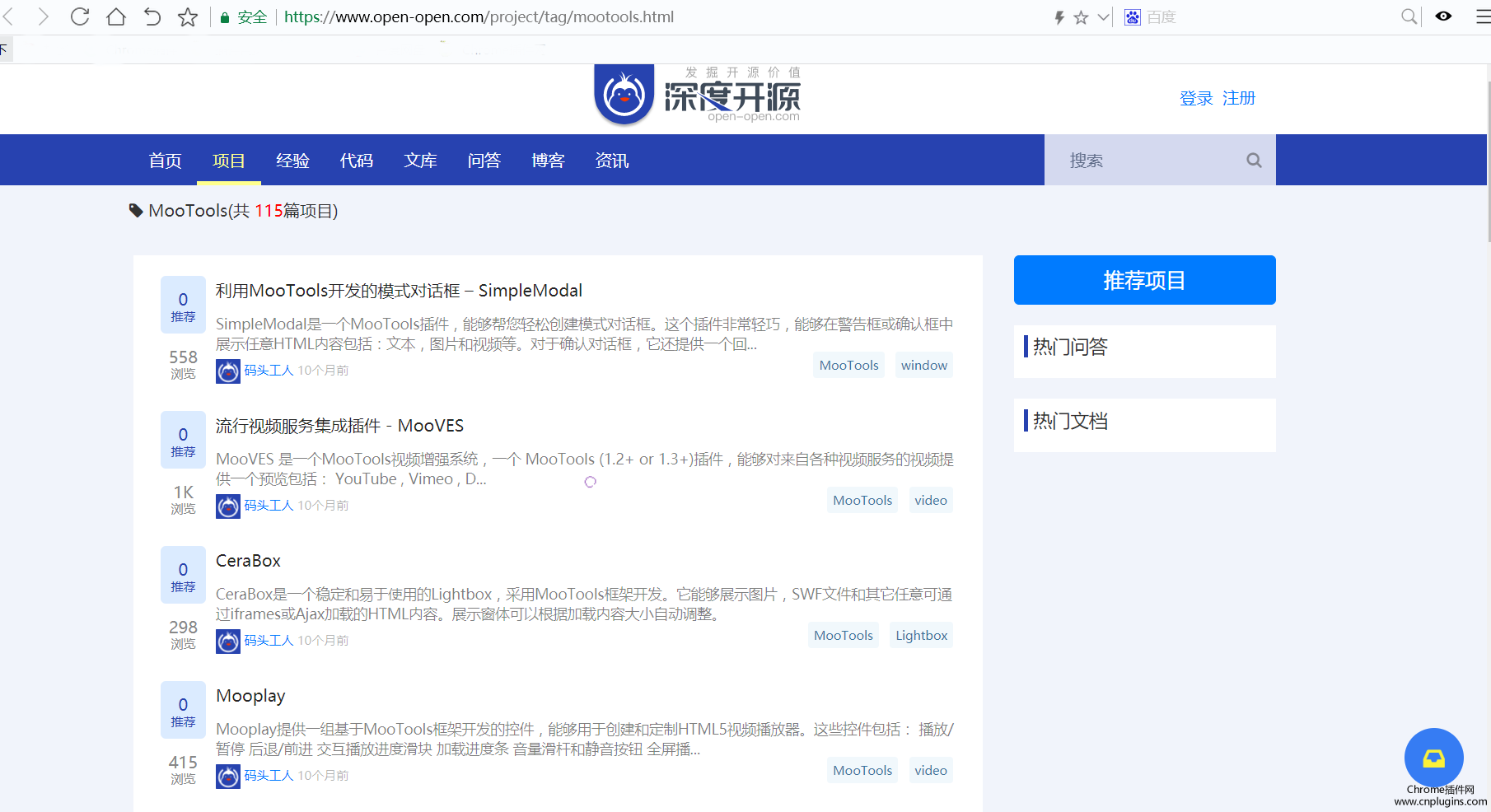Click the 登录 login link
The image size is (1491, 812).
coord(1196,98)
